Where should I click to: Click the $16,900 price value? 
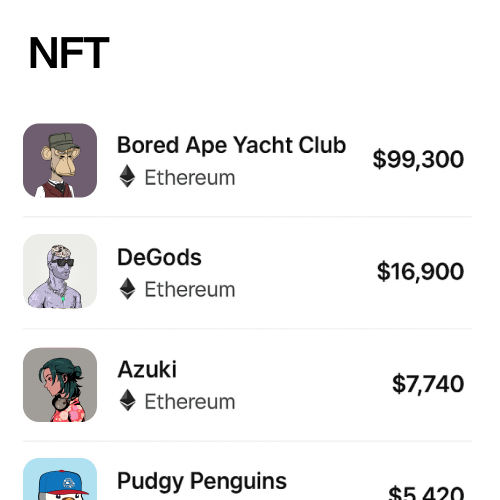[x=420, y=272]
